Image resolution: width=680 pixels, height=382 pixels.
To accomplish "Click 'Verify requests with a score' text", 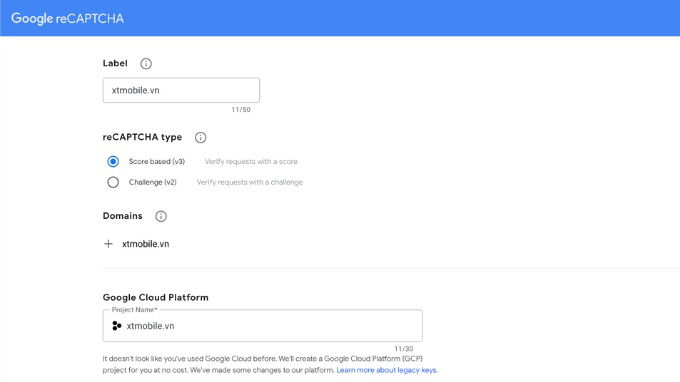I will click(x=251, y=161).
